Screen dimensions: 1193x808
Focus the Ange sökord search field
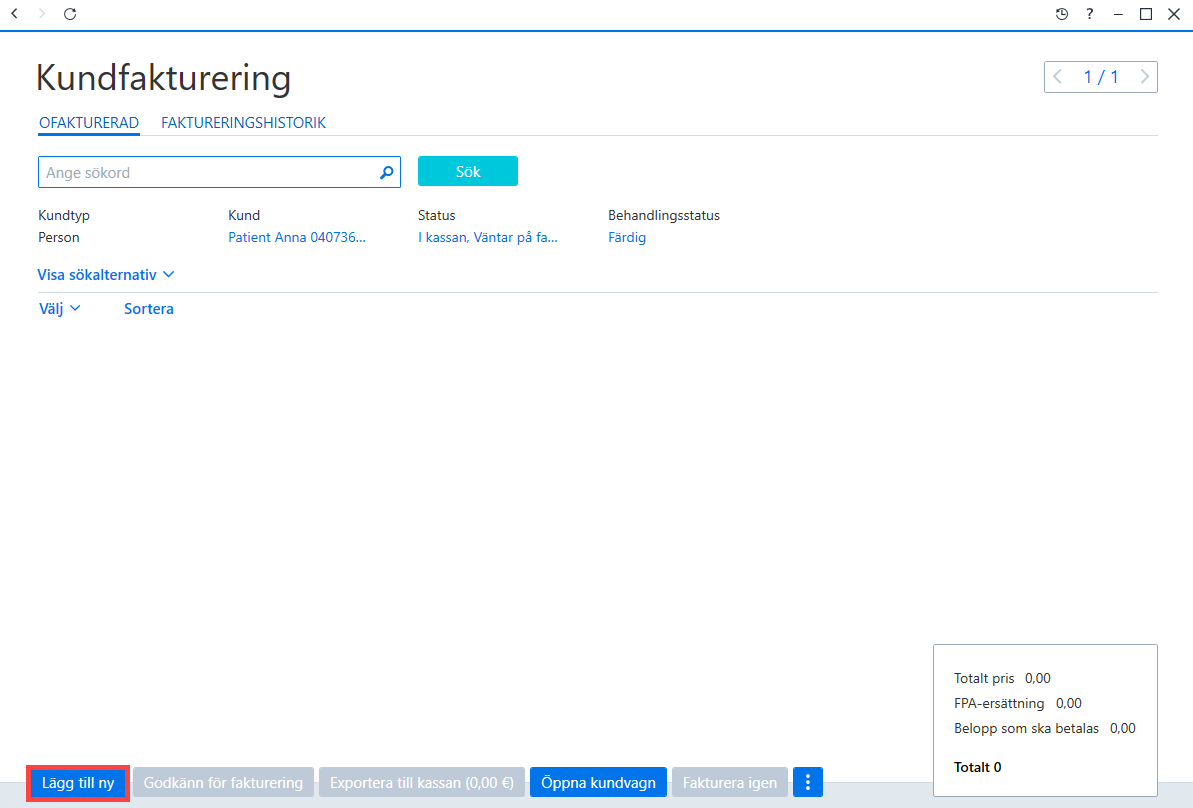[x=219, y=172]
